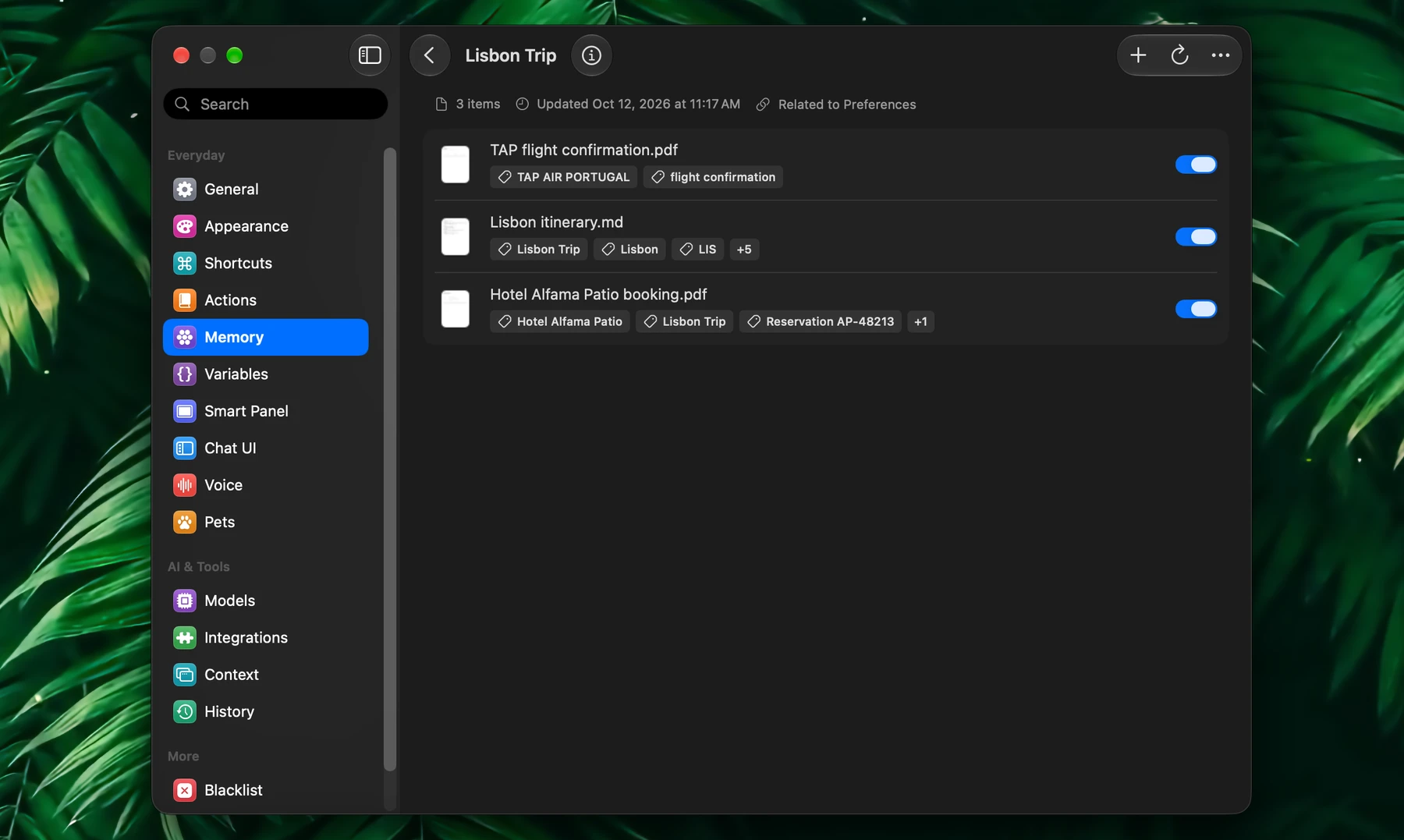Open the Lisbon Trip info button
The width and height of the screenshot is (1404, 840).
pyautogui.click(x=591, y=55)
